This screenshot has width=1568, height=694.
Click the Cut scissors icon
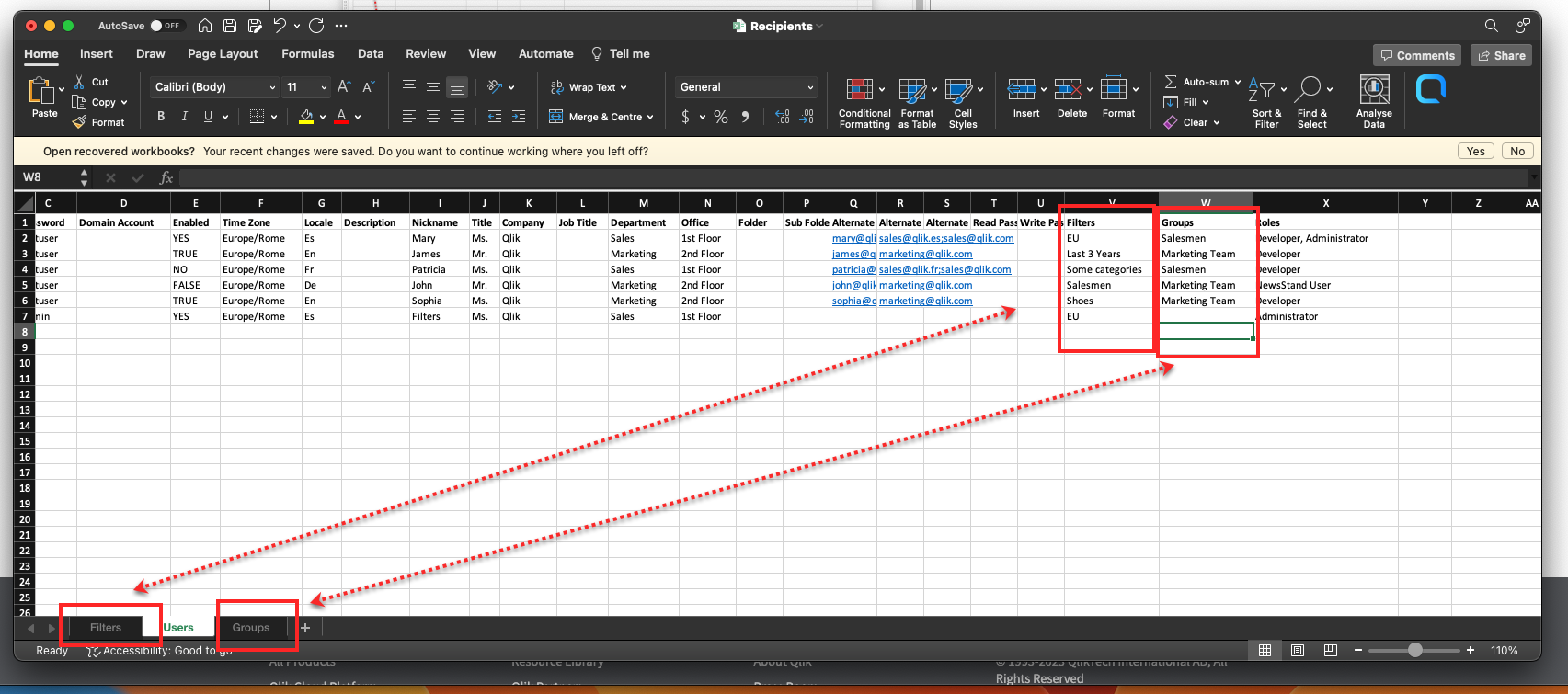(80, 82)
